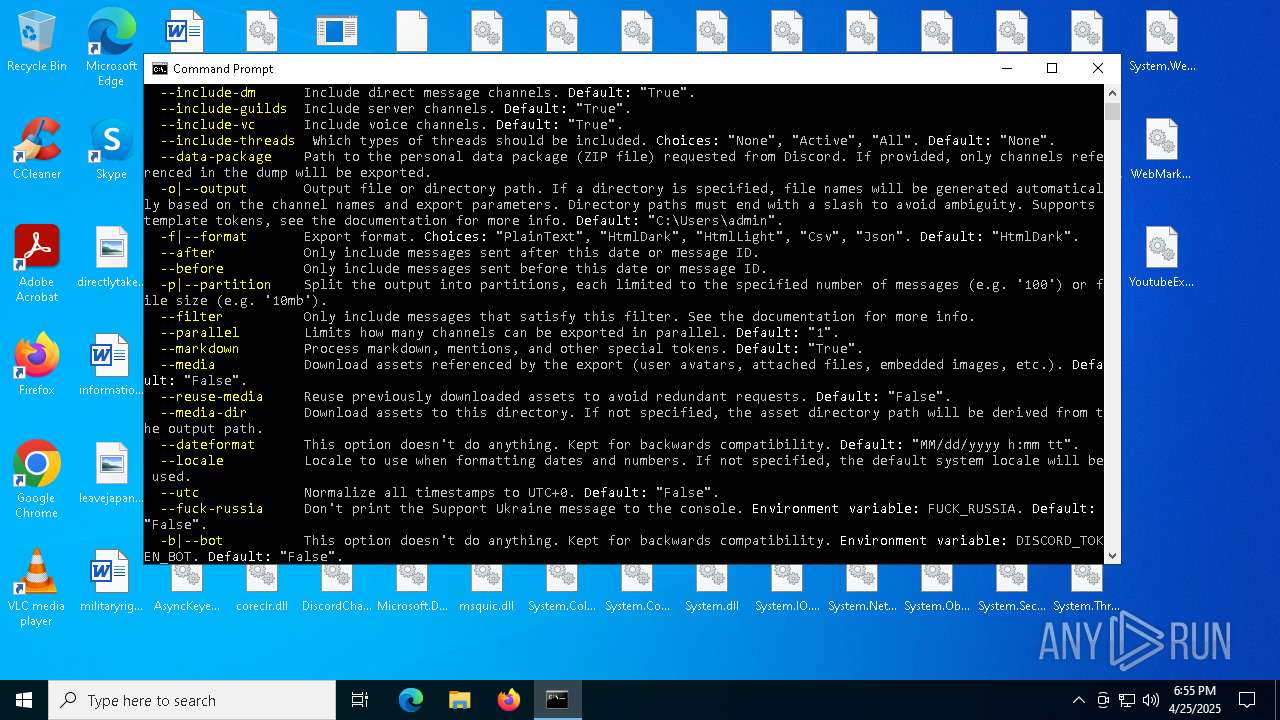Click the 'Type here to search' box
1280x720 pixels.
[x=192, y=700]
